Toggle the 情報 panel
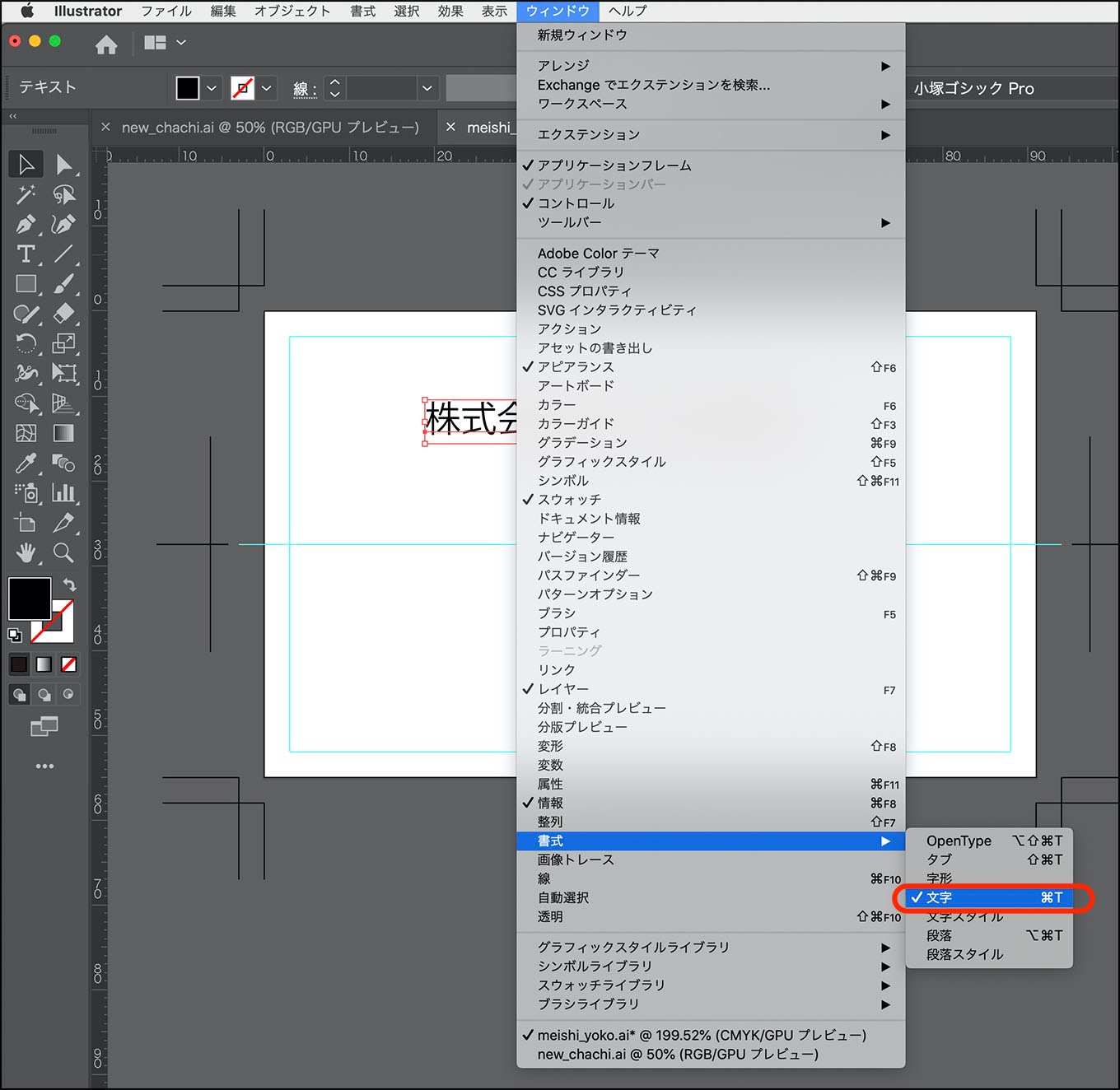 (711, 803)
